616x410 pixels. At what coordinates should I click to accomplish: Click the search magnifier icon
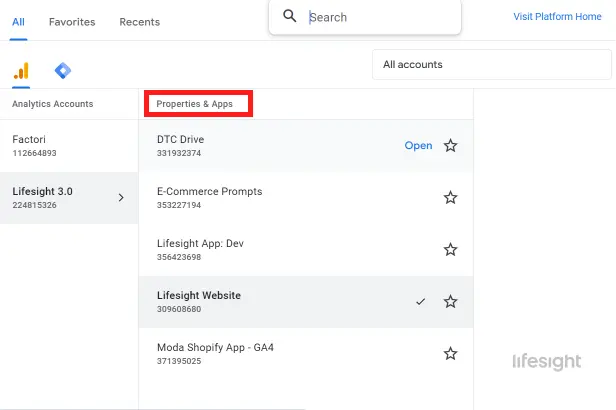(x=290, y=16)
